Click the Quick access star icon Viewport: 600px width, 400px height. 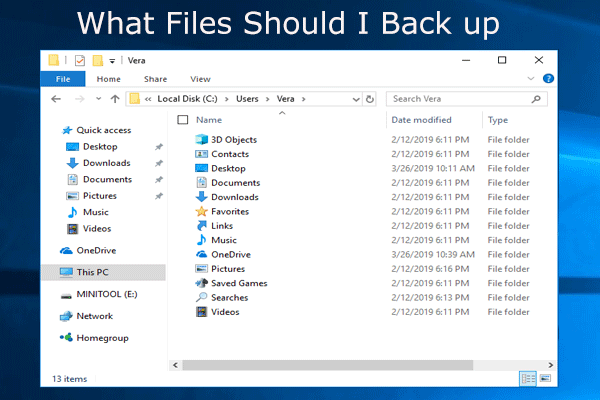coord(67,130)
